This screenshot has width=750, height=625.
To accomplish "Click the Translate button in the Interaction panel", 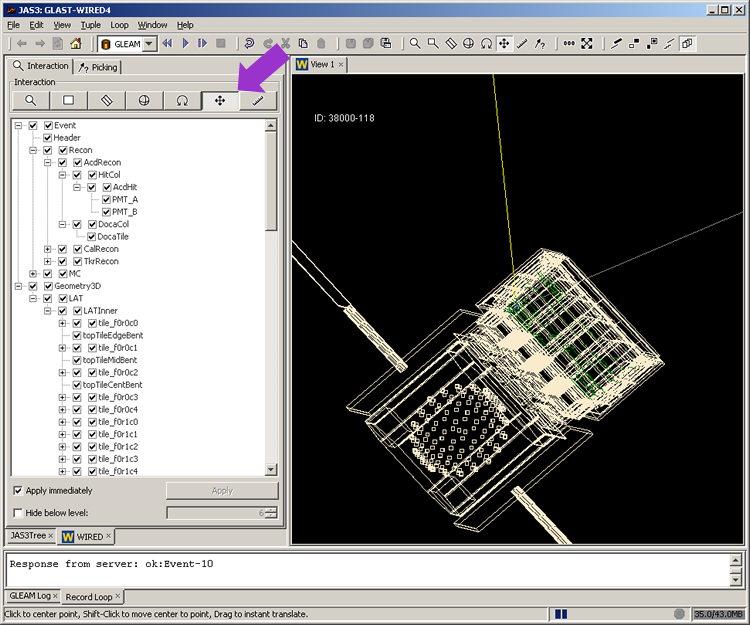I will click(x=220, y=100).
